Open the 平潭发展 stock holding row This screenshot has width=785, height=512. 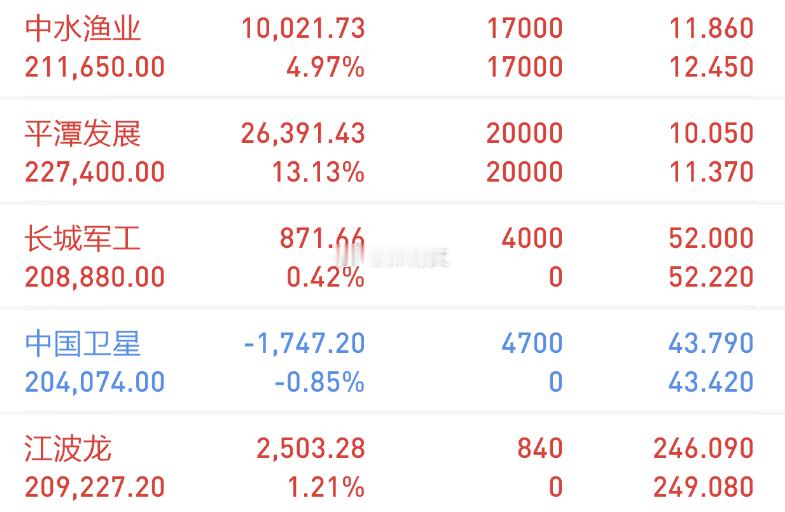pyautogui.click(x=392, y=152)
